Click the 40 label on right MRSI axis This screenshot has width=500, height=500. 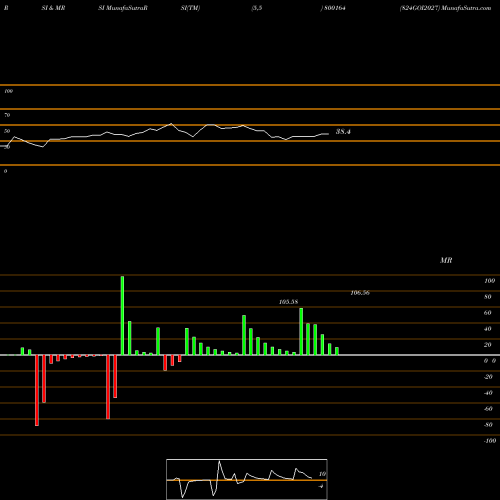(488, 329)
